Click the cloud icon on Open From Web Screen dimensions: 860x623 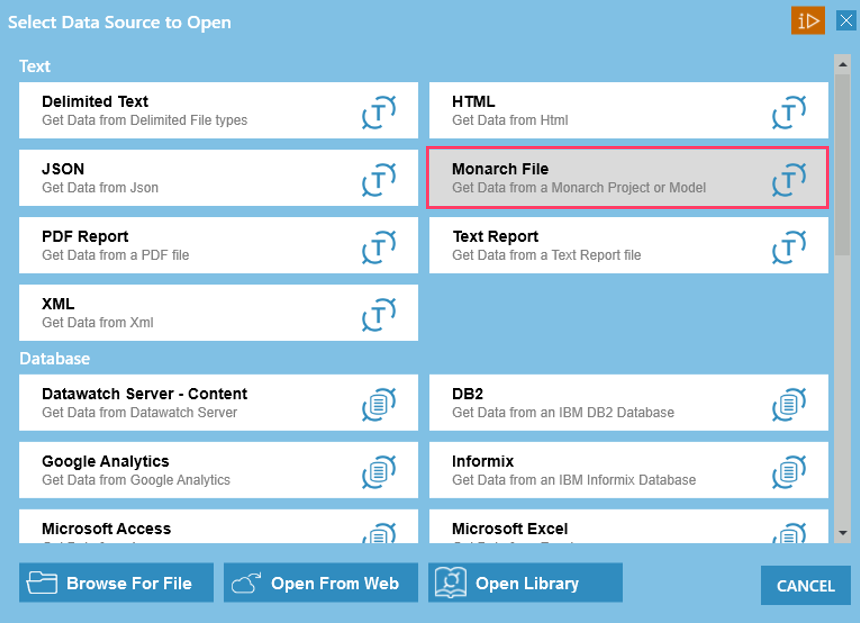[x=246, y=583]
